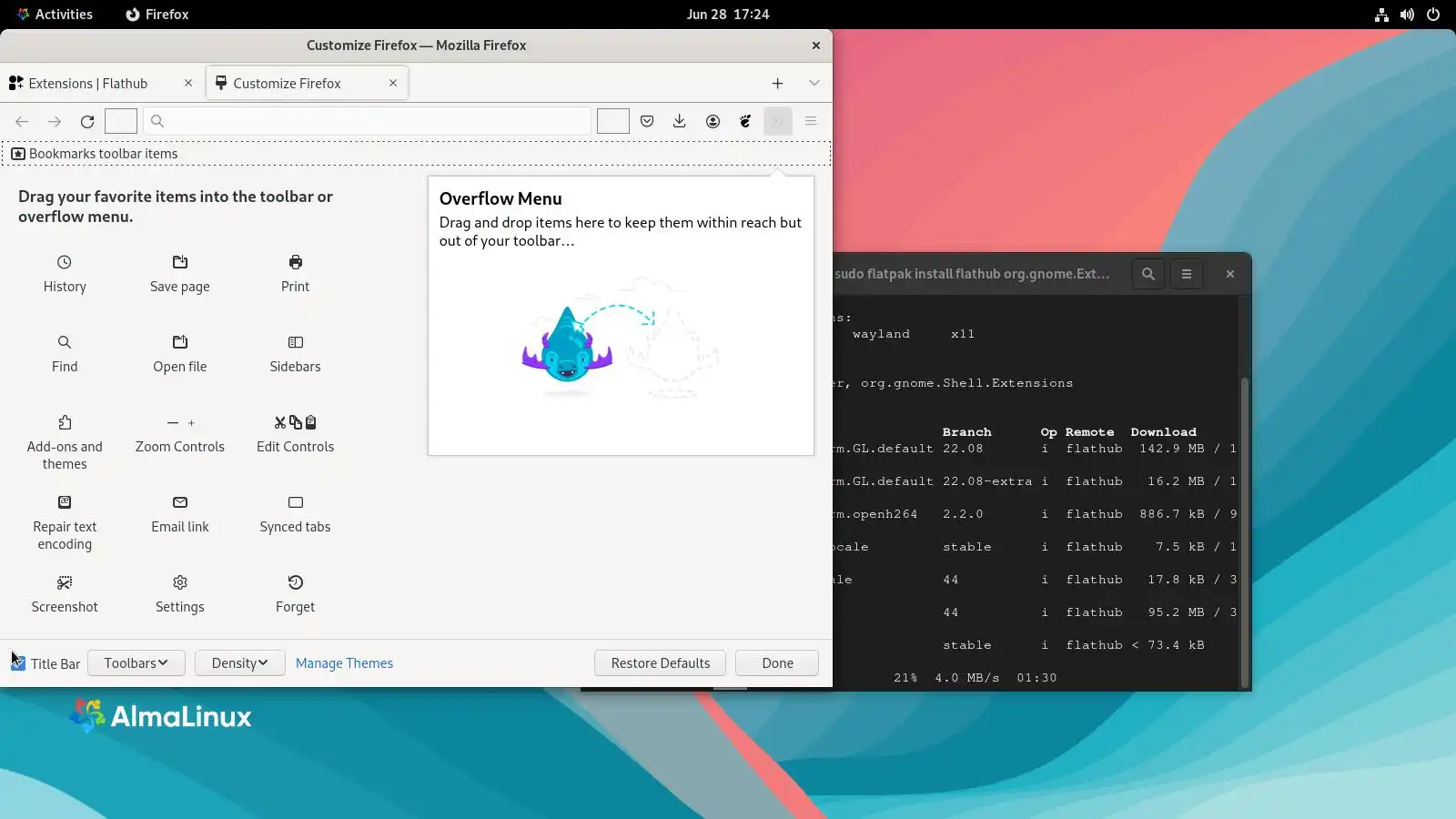
Task: Toggle the Title Bar checkbox
Action: click(x=18, y=663)
